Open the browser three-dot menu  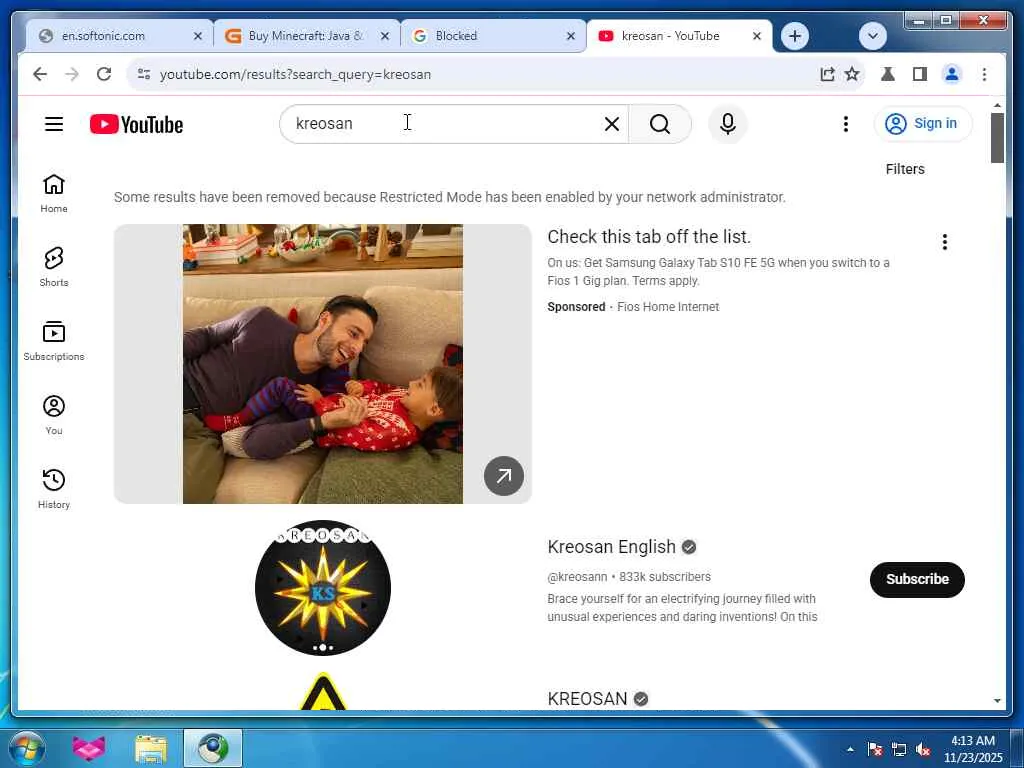[x=984, y=74]
